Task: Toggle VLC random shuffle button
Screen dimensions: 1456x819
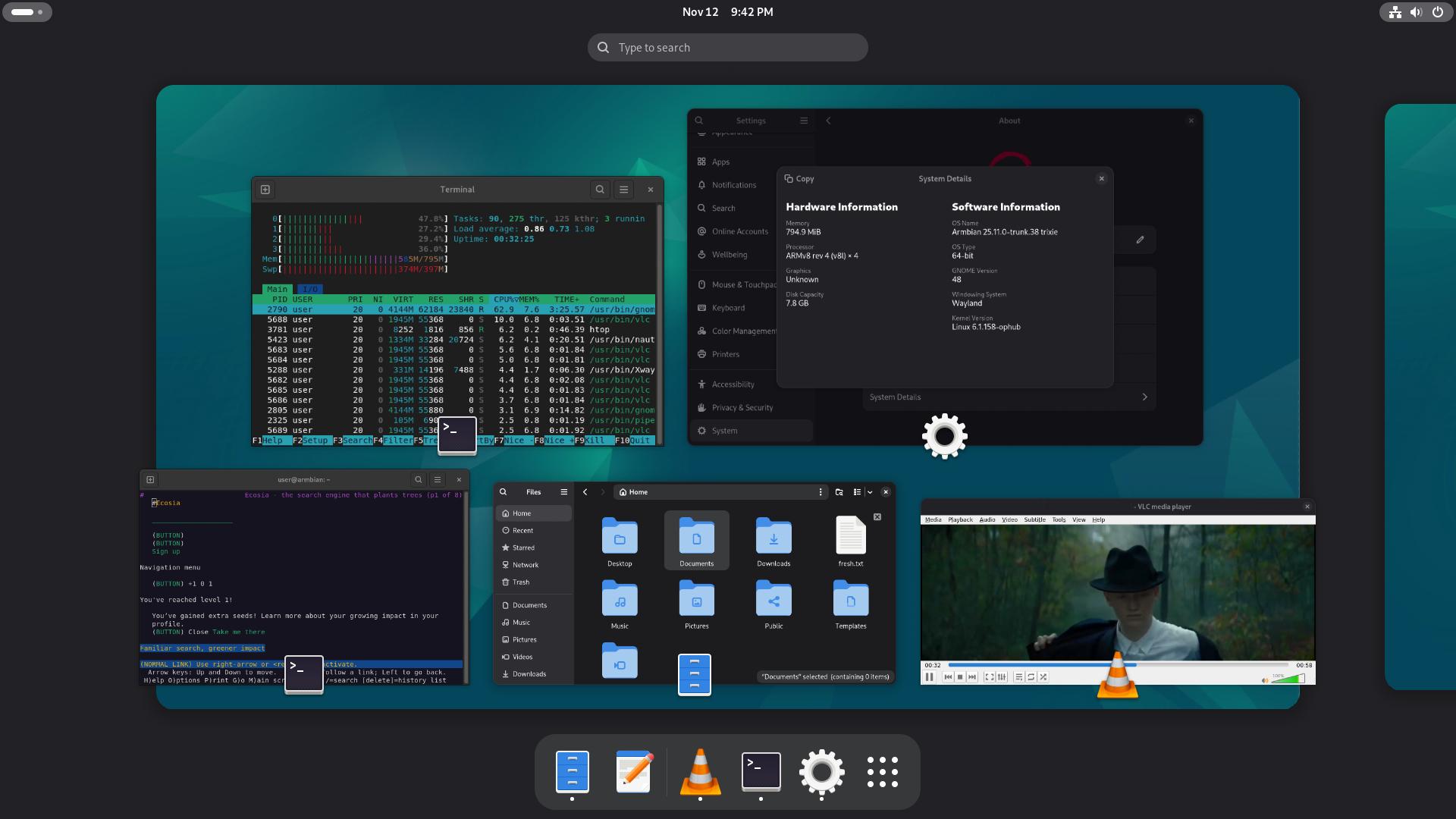Action: click(x=1043, y=677)
